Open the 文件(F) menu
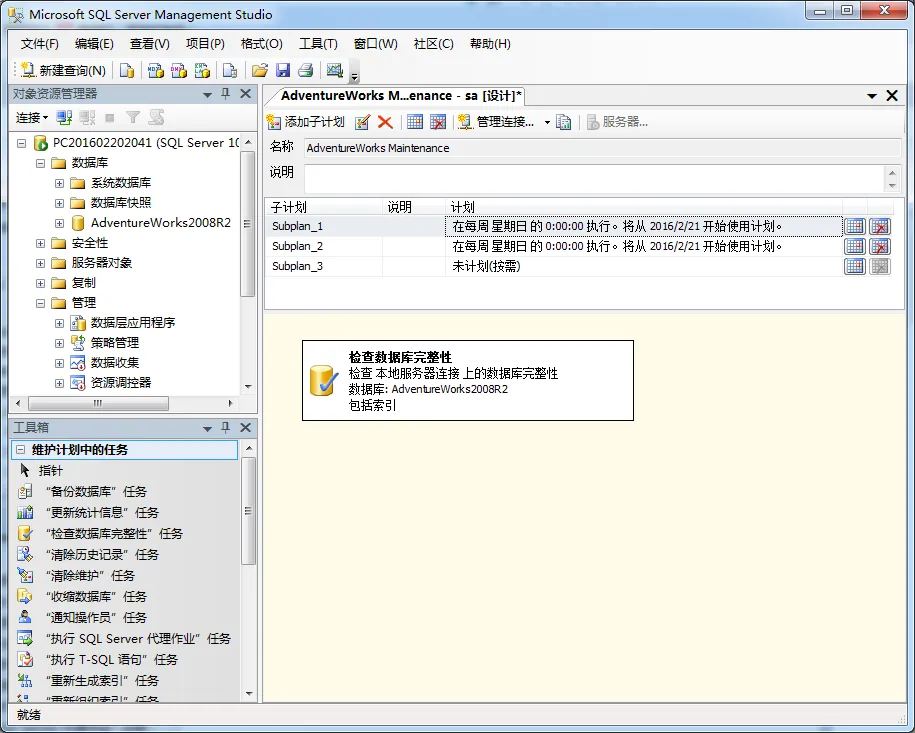 (40, 44)
